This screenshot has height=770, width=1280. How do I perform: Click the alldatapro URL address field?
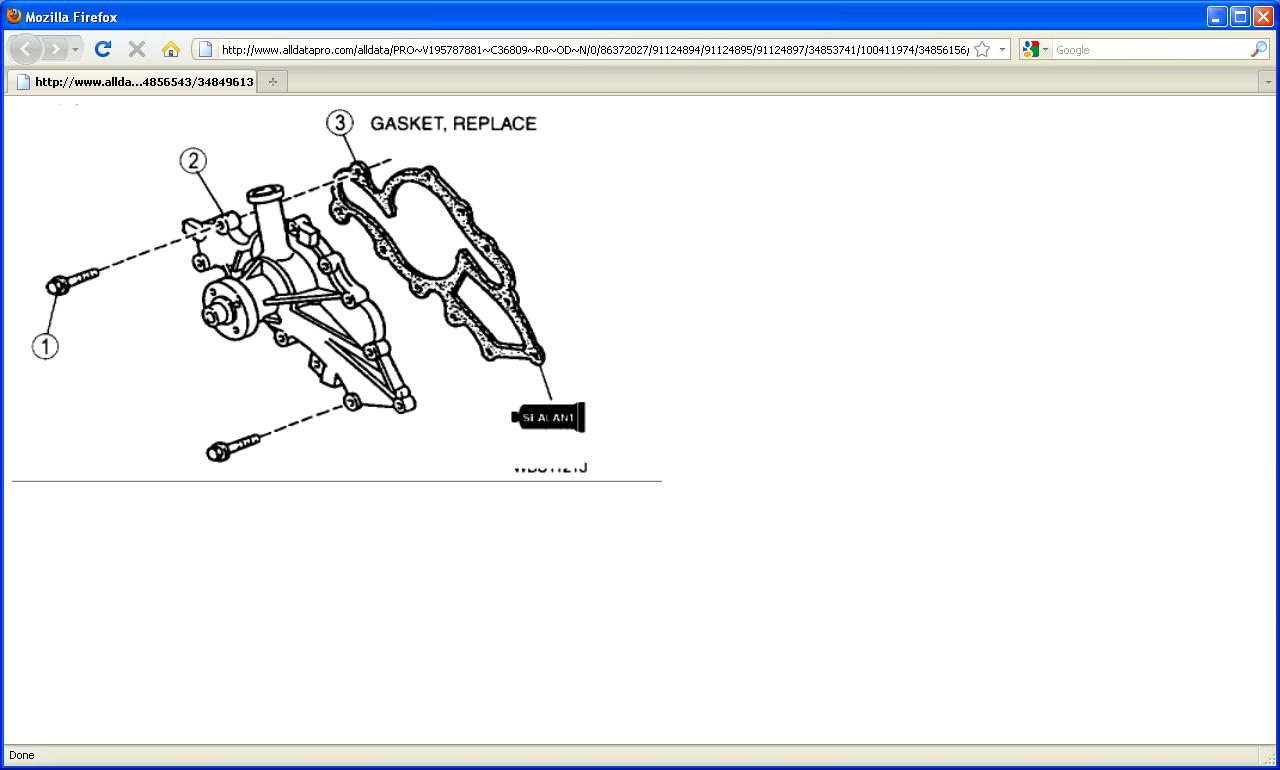click(594, 49)
